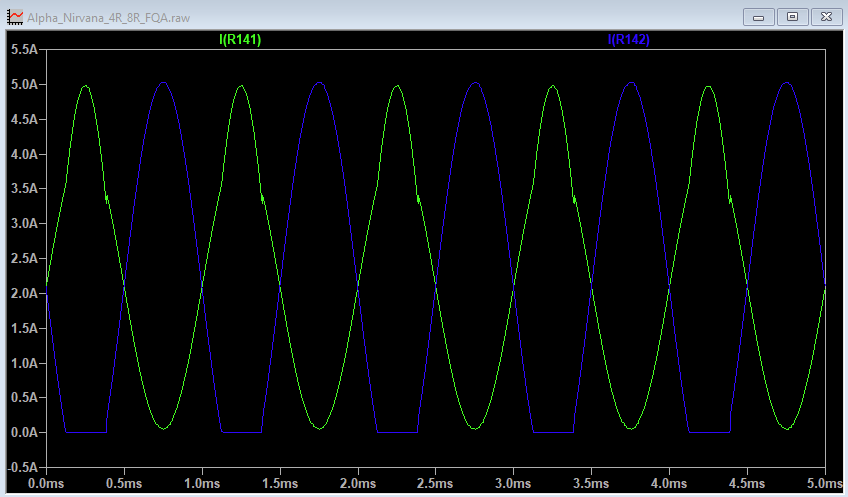
Task: Click the 1.5A vertical axis label
Action: pyautogui.click(x=24, y=328)
